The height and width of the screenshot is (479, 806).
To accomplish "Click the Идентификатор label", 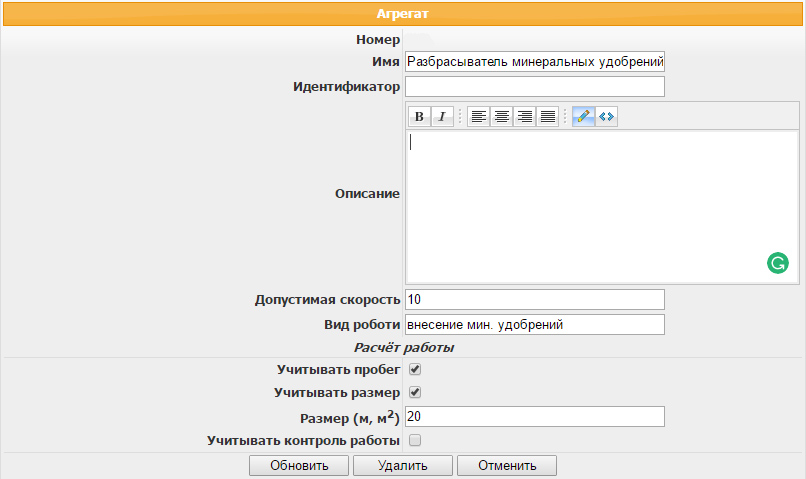I will (346, 86).
